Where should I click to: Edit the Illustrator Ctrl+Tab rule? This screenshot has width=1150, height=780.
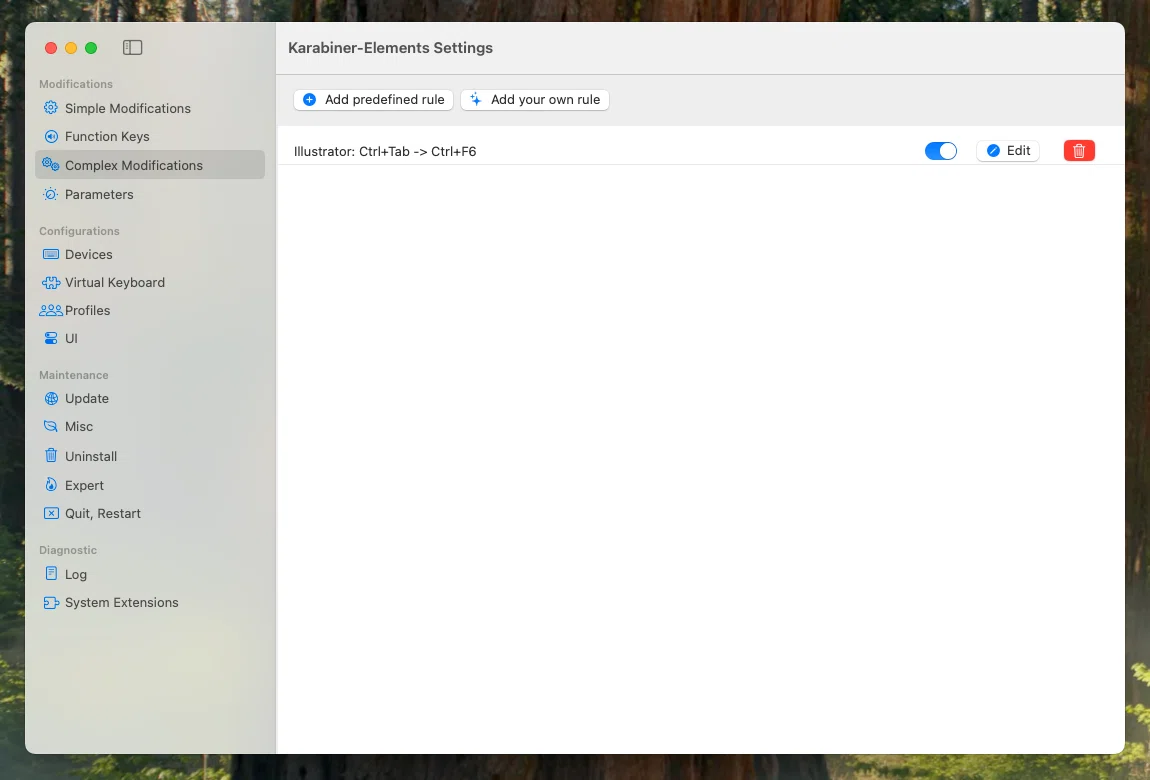(1008, 150)
